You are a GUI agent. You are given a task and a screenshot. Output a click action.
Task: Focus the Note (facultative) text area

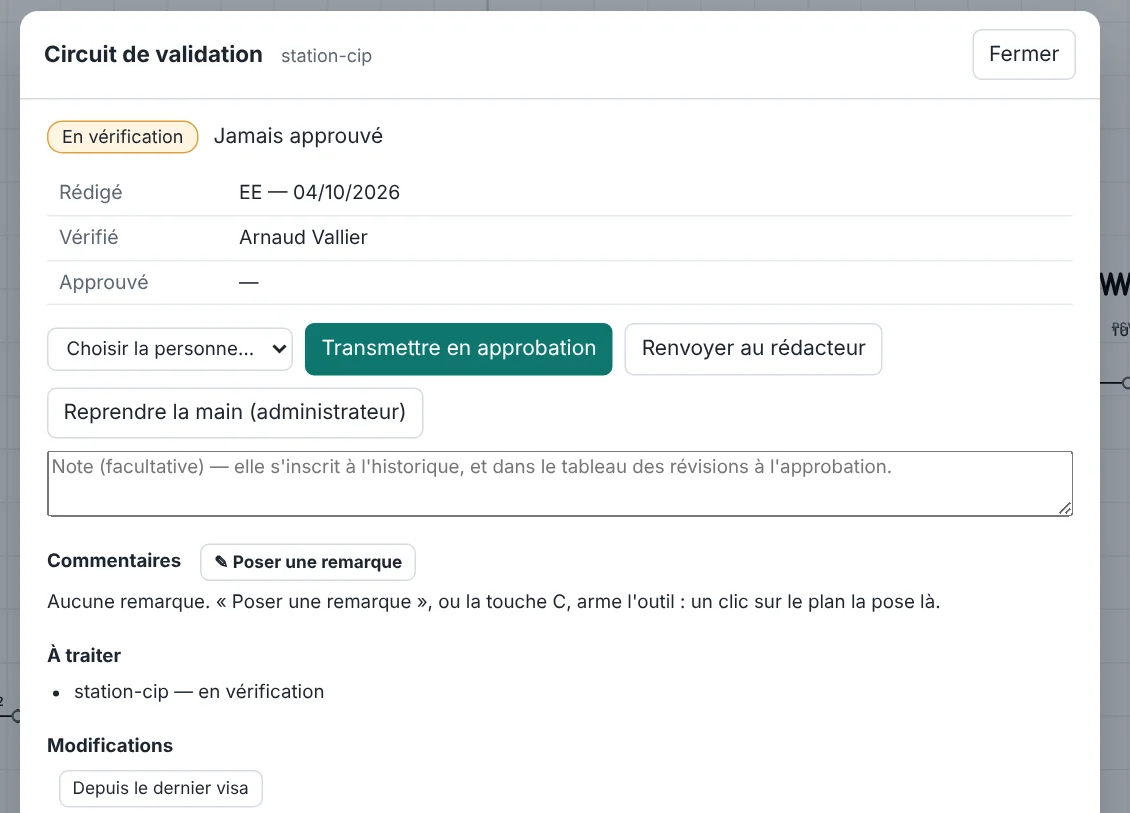560,484
